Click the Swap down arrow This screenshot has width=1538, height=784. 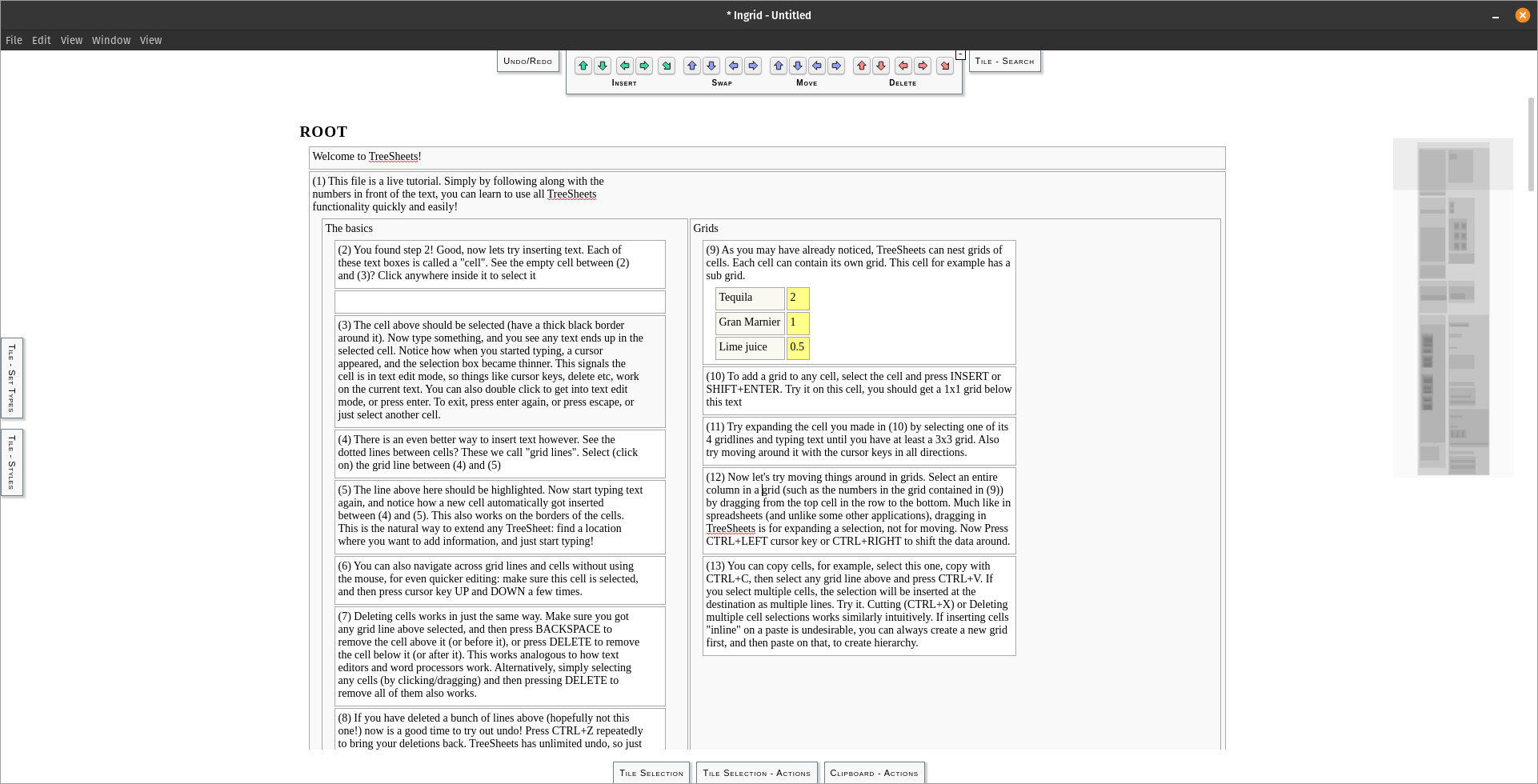(711, 66)
